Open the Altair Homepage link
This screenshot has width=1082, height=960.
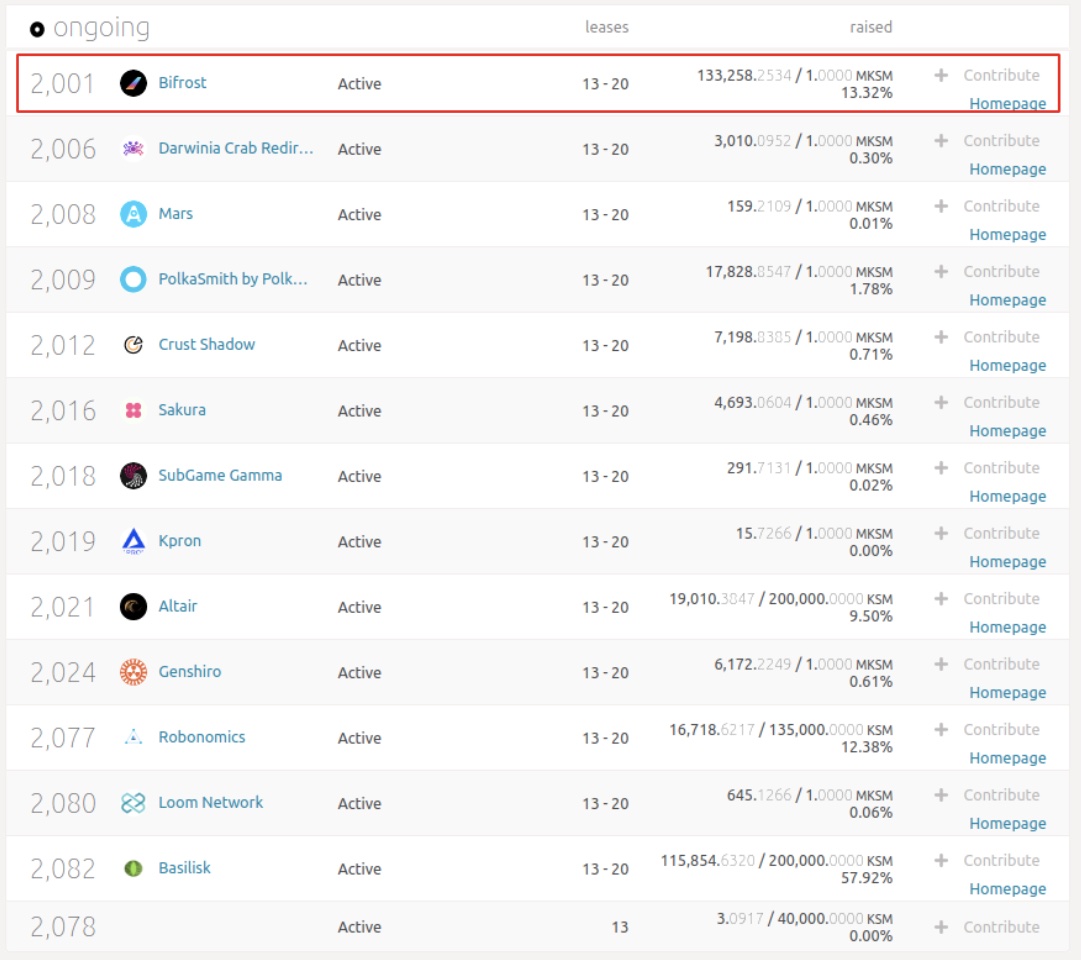tap(1007, 627)
